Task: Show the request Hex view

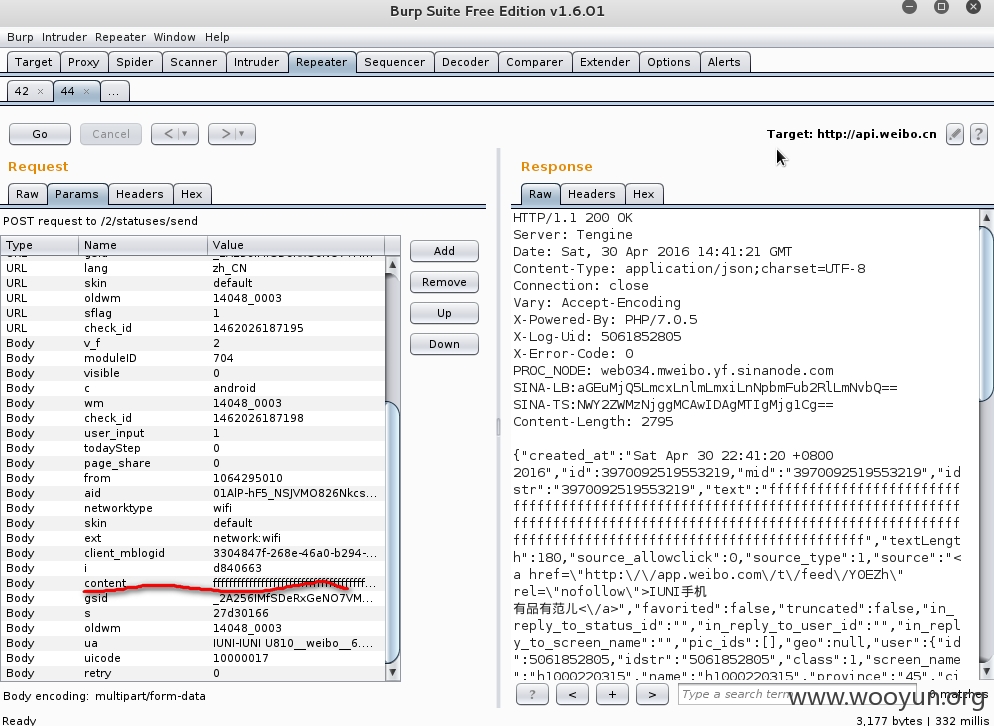Action: click(191, 194)
